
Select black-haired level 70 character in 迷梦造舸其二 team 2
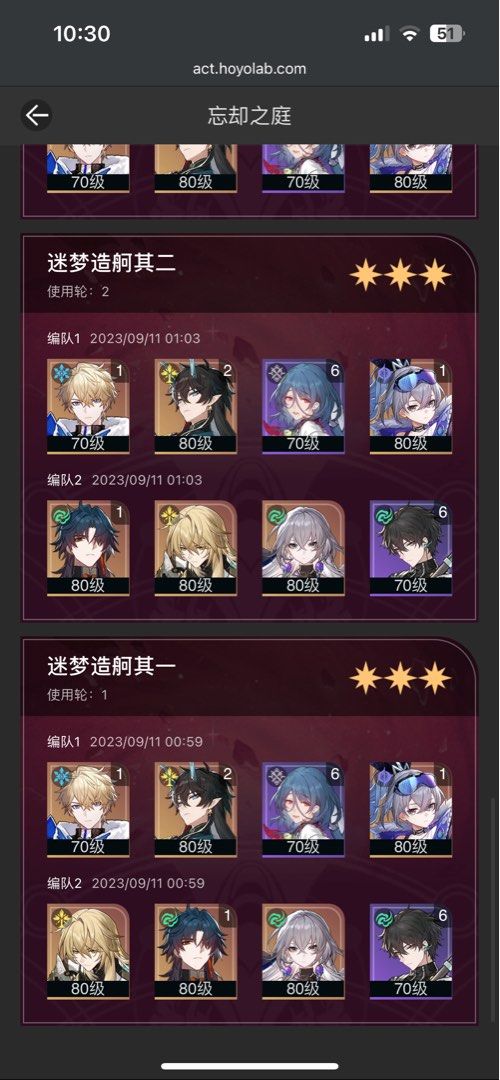pyautogui.click(x=410, y=548)
